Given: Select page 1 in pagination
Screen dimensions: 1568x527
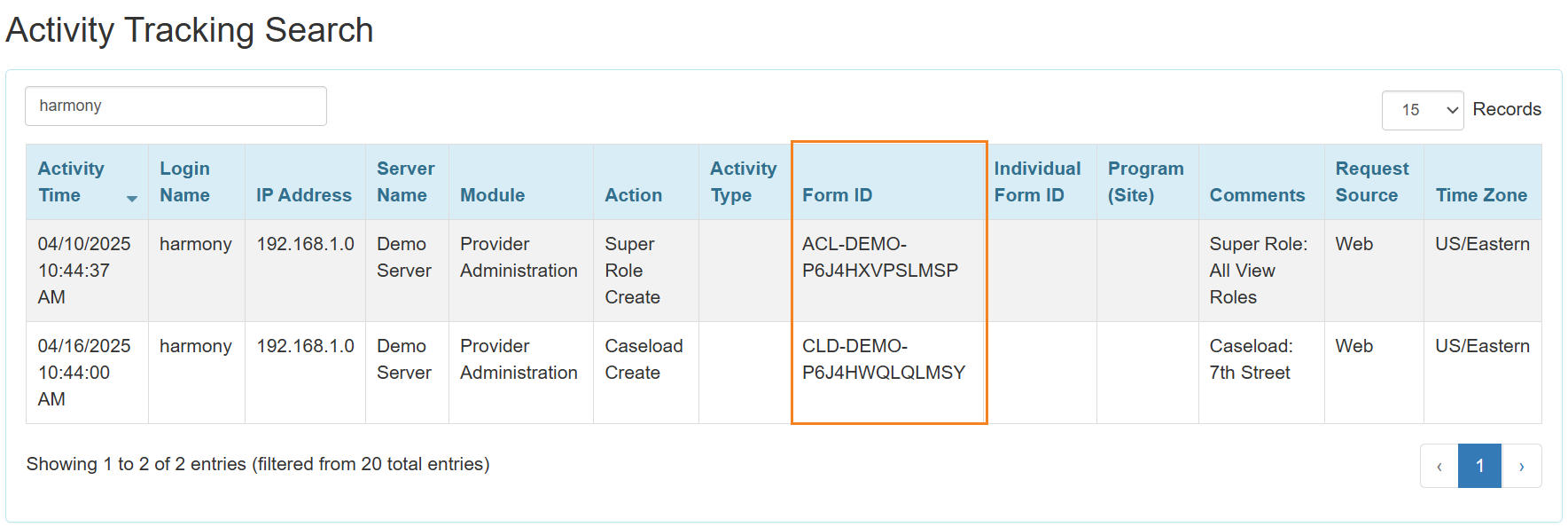Looking at the screenshot, I should (1479, 466).
